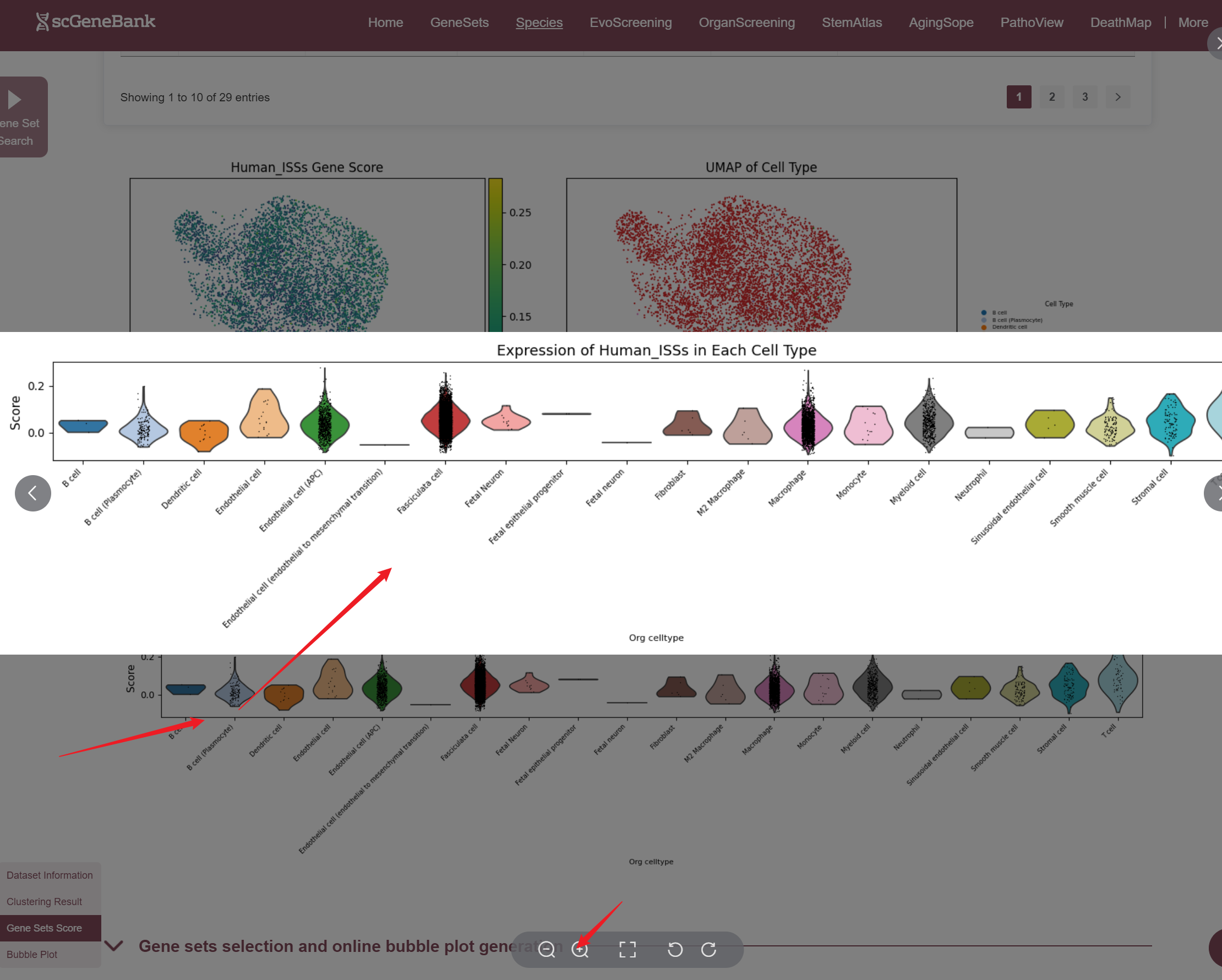Go to next table page arrow
The height and width of the screenshot is (980, 1222).
pos(1117,97)
